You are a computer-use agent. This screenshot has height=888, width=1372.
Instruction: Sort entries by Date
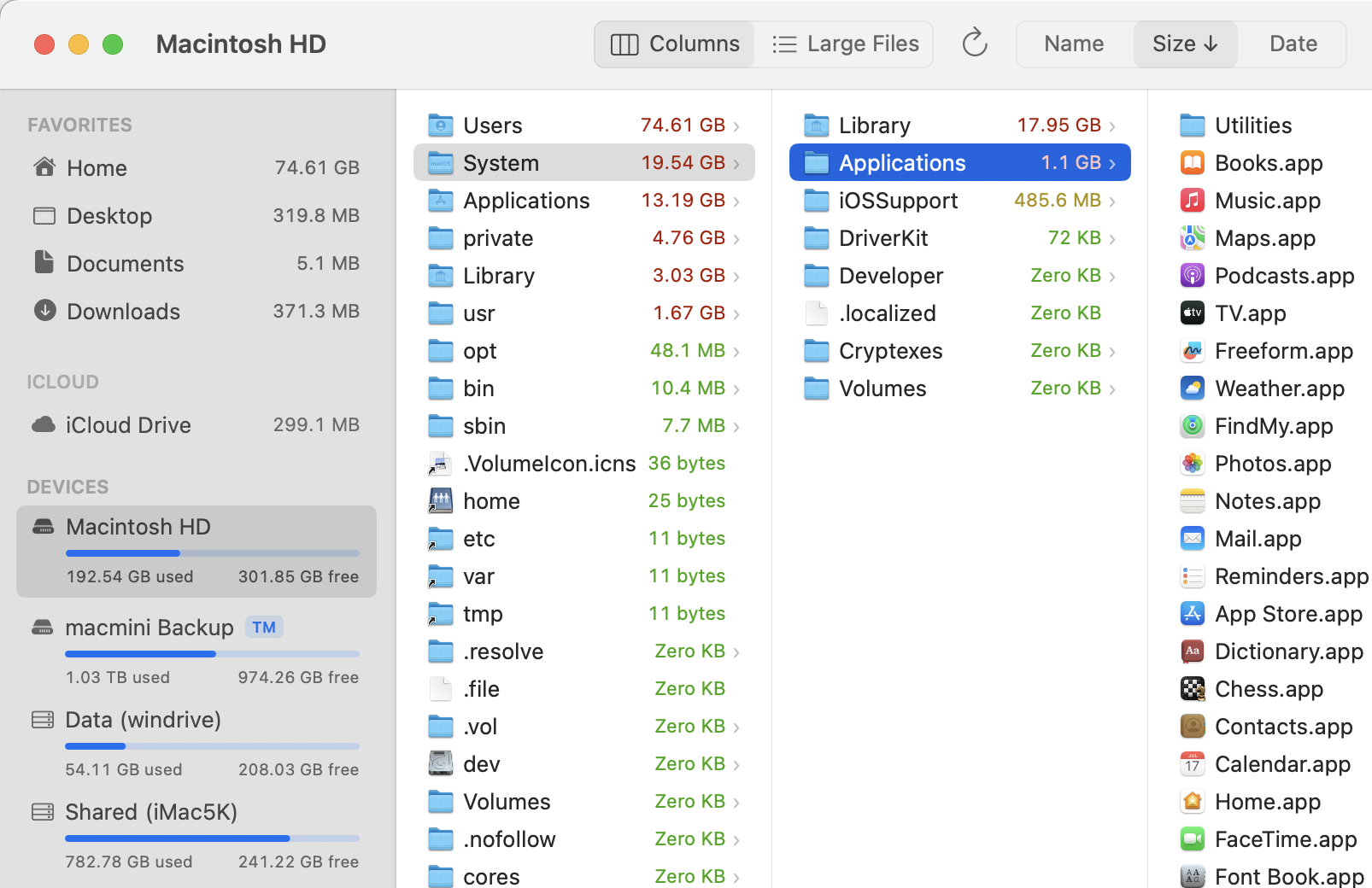click(1293, 44)
